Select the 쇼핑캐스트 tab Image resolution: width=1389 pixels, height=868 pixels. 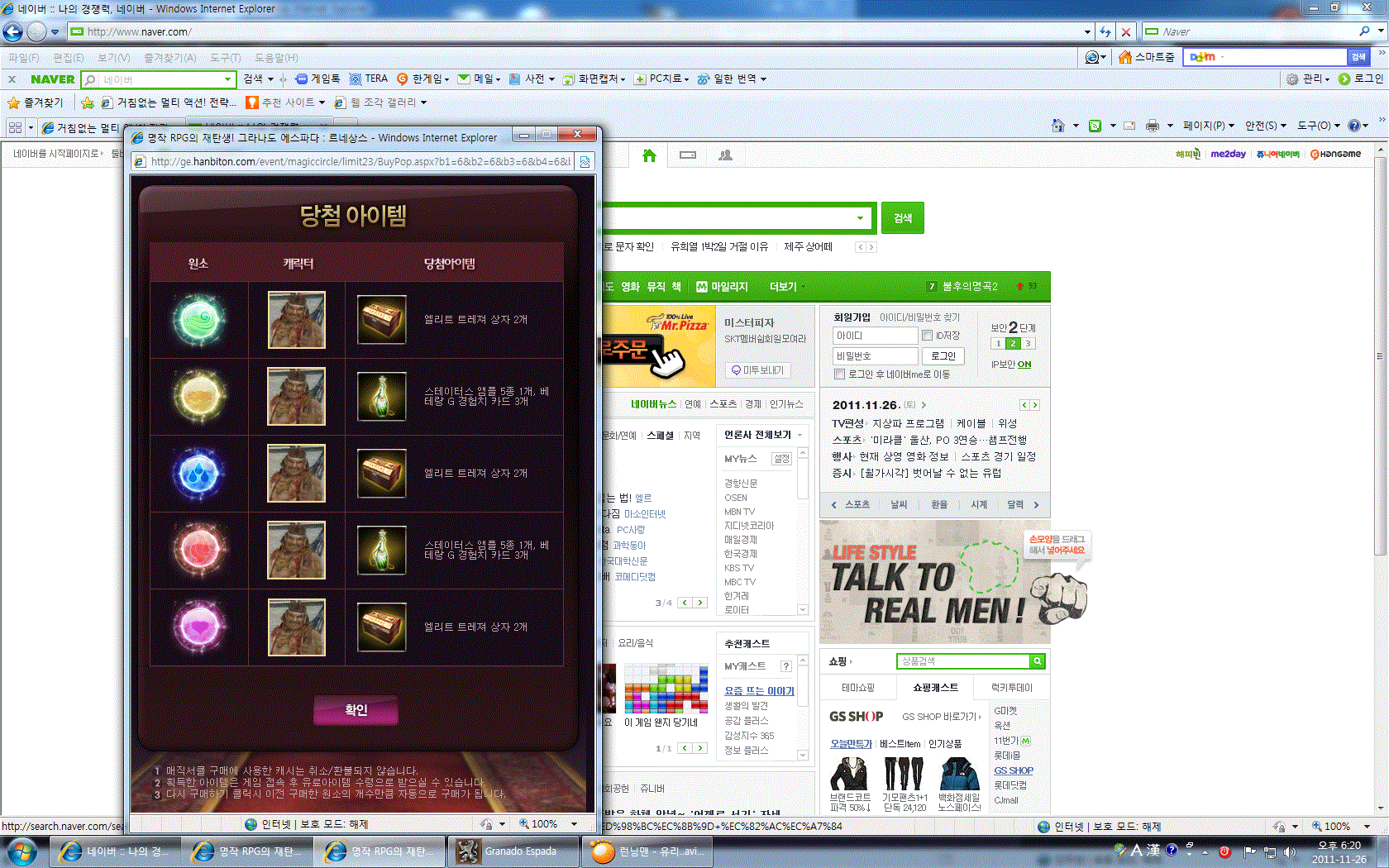935,688
